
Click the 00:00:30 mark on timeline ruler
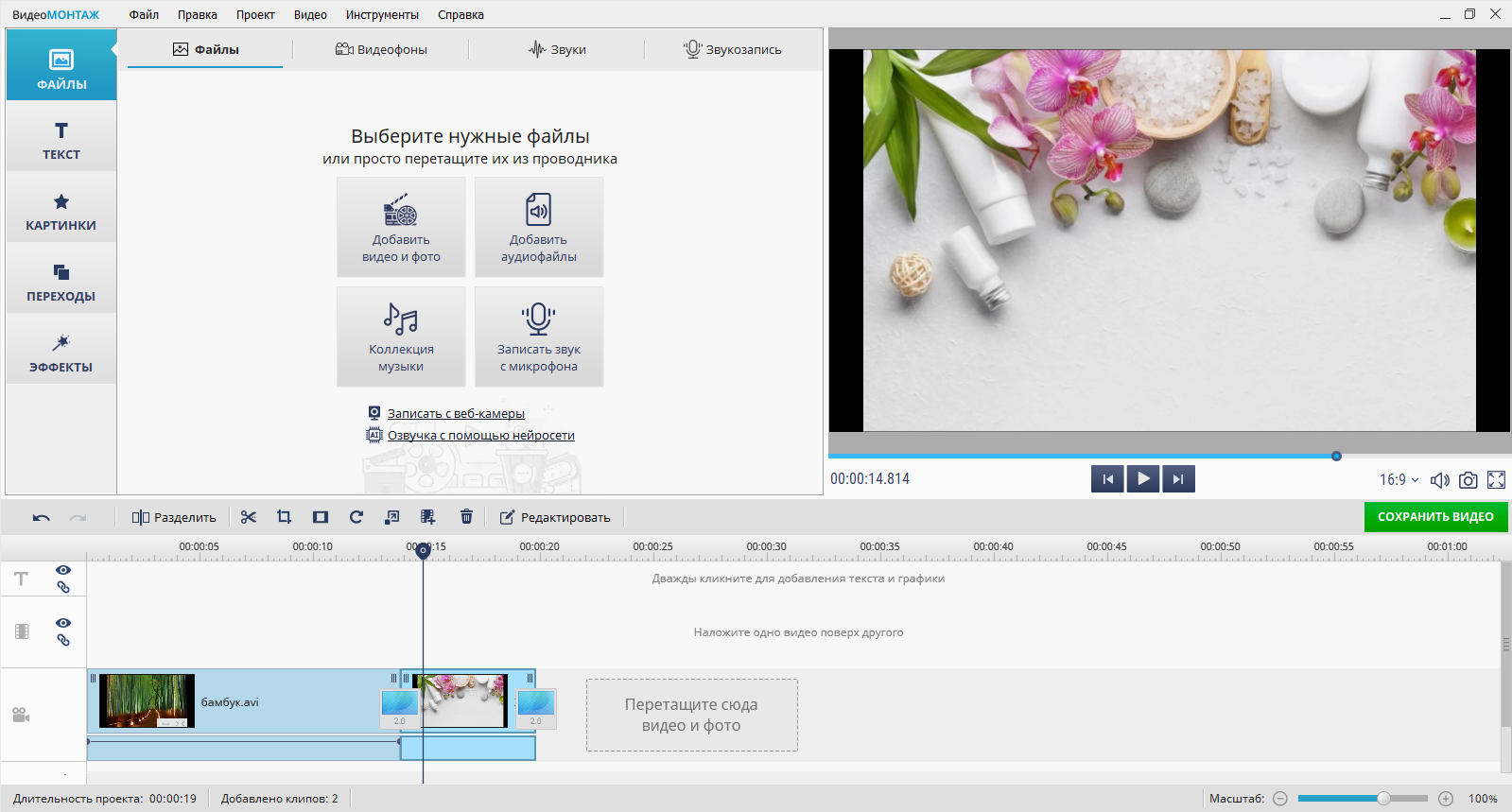(x=766, y=546)
